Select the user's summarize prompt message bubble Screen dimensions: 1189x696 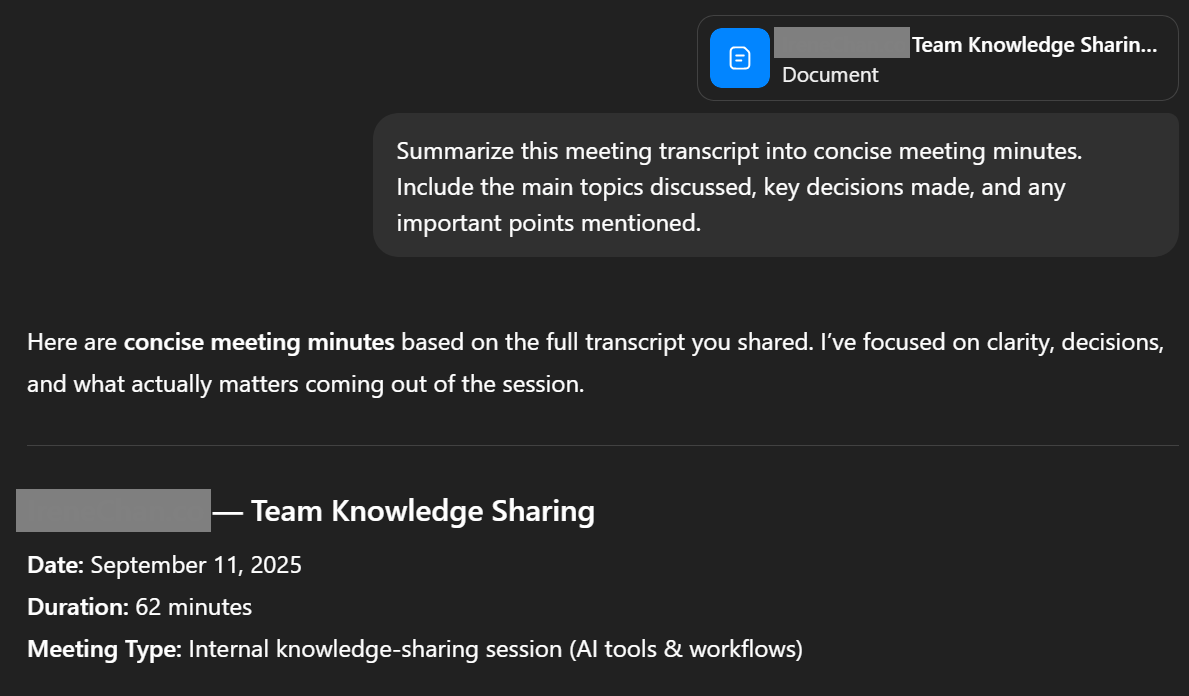pos(776,186)
